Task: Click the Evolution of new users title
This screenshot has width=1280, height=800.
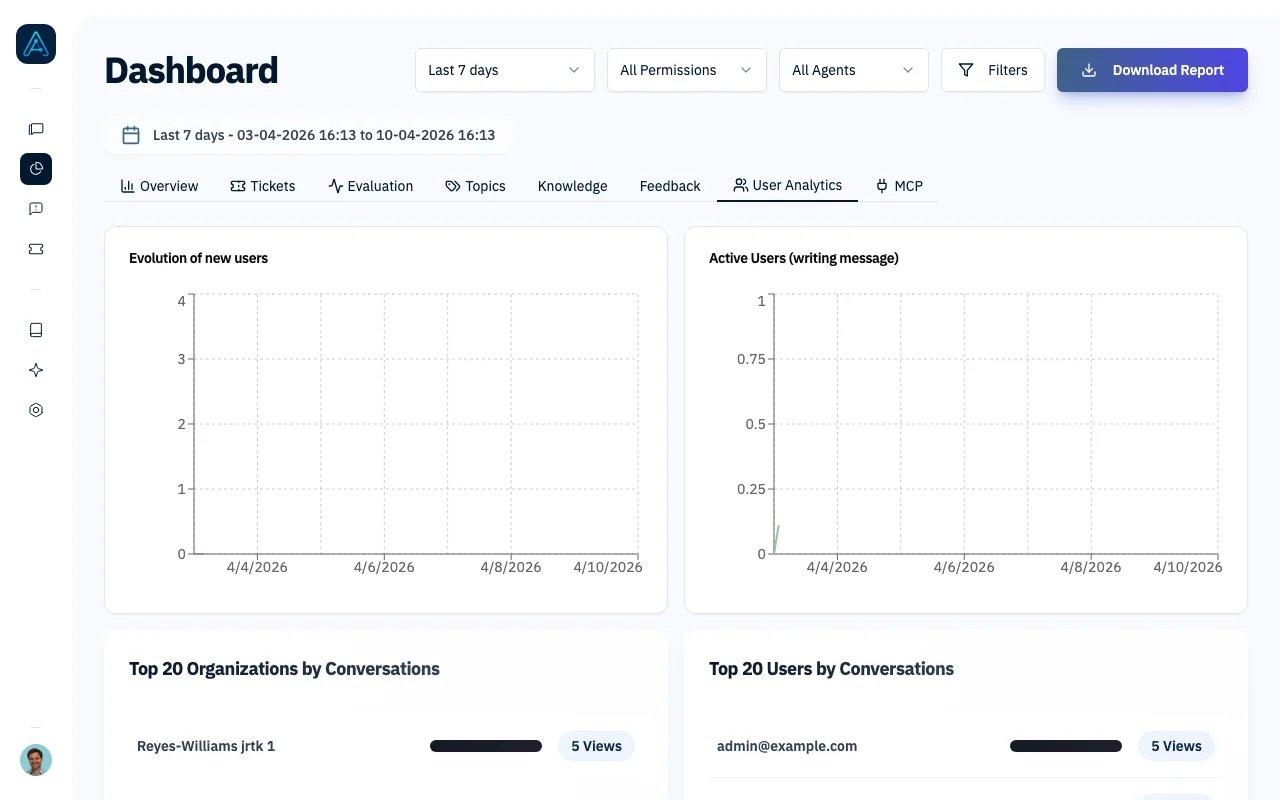Action: coord(198,258)
